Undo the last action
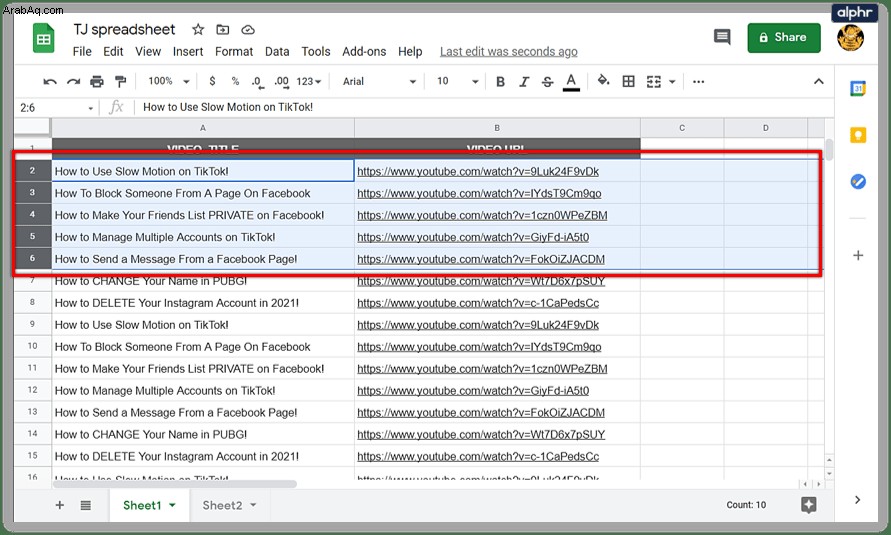This screenshot has width=891, height=535. tap(50, 82)
